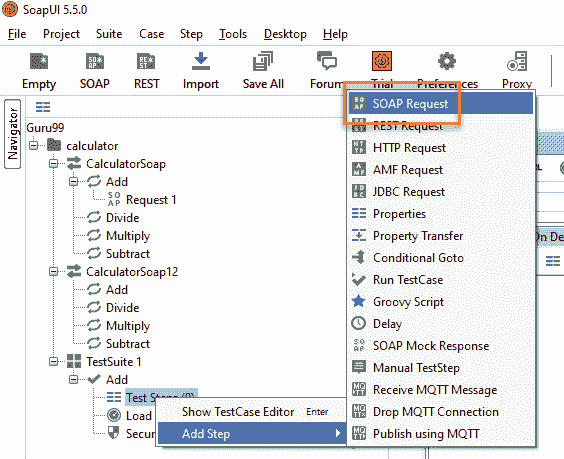The width and height of the screenshot is (564, 459).
Task: Click the Manual TestStep icon
Action: pos(359,367)
